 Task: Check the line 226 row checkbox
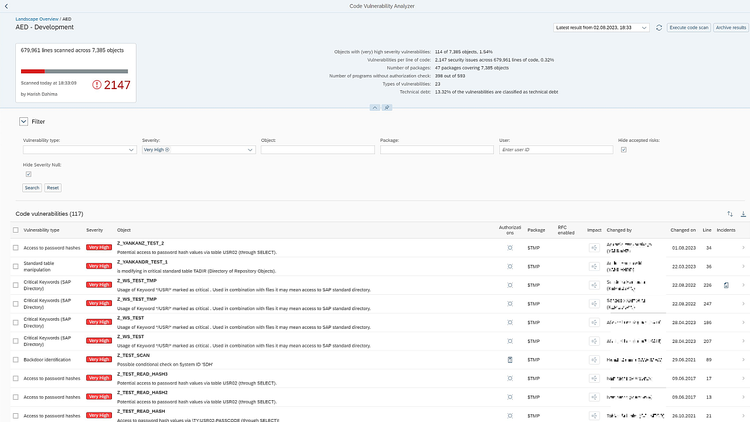pos(16,285)
